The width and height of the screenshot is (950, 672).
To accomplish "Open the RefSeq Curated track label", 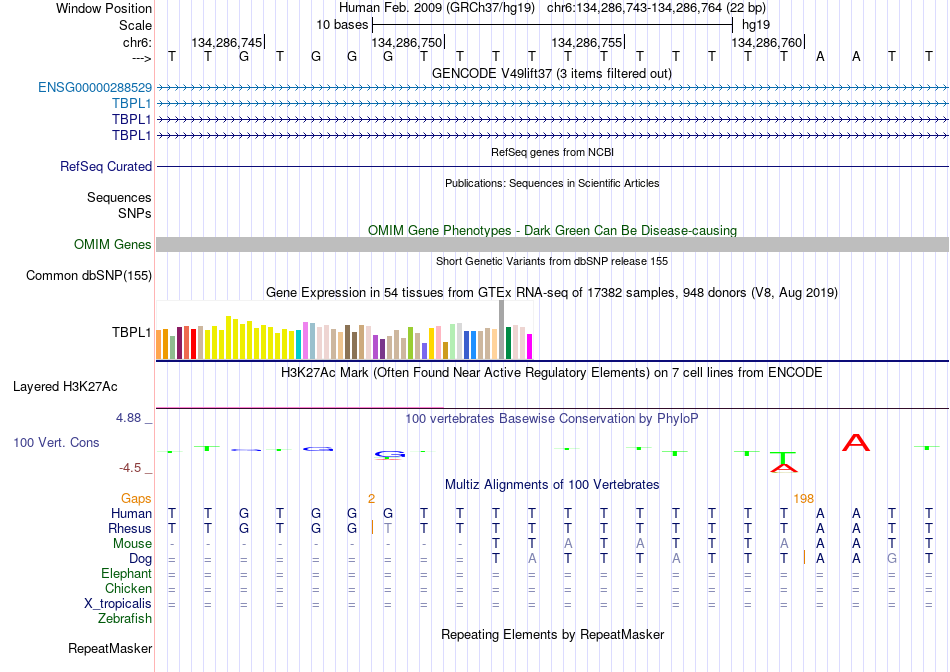I will tap(106, 166).
